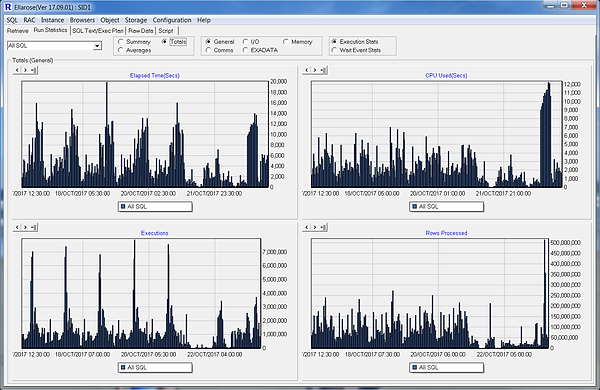Viewport: 600px width, 390px height.
Task: Click All SQL legend box under Rows Processed
Action: tap(447, 367)
